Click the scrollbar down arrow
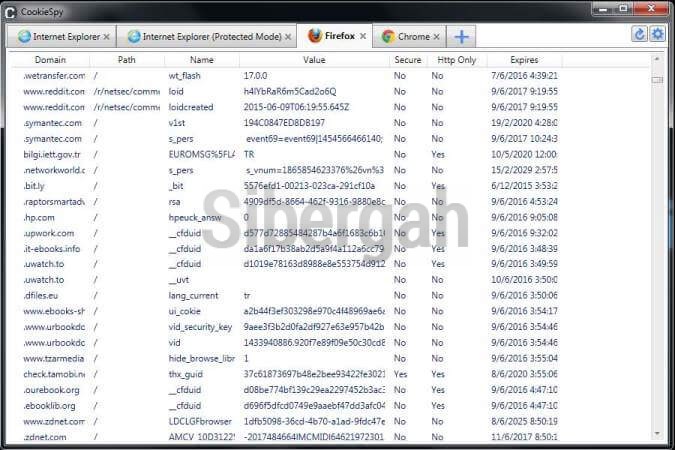Image resolution: width=675 pixels, height=450 pixels. click(x=657, y=434)
